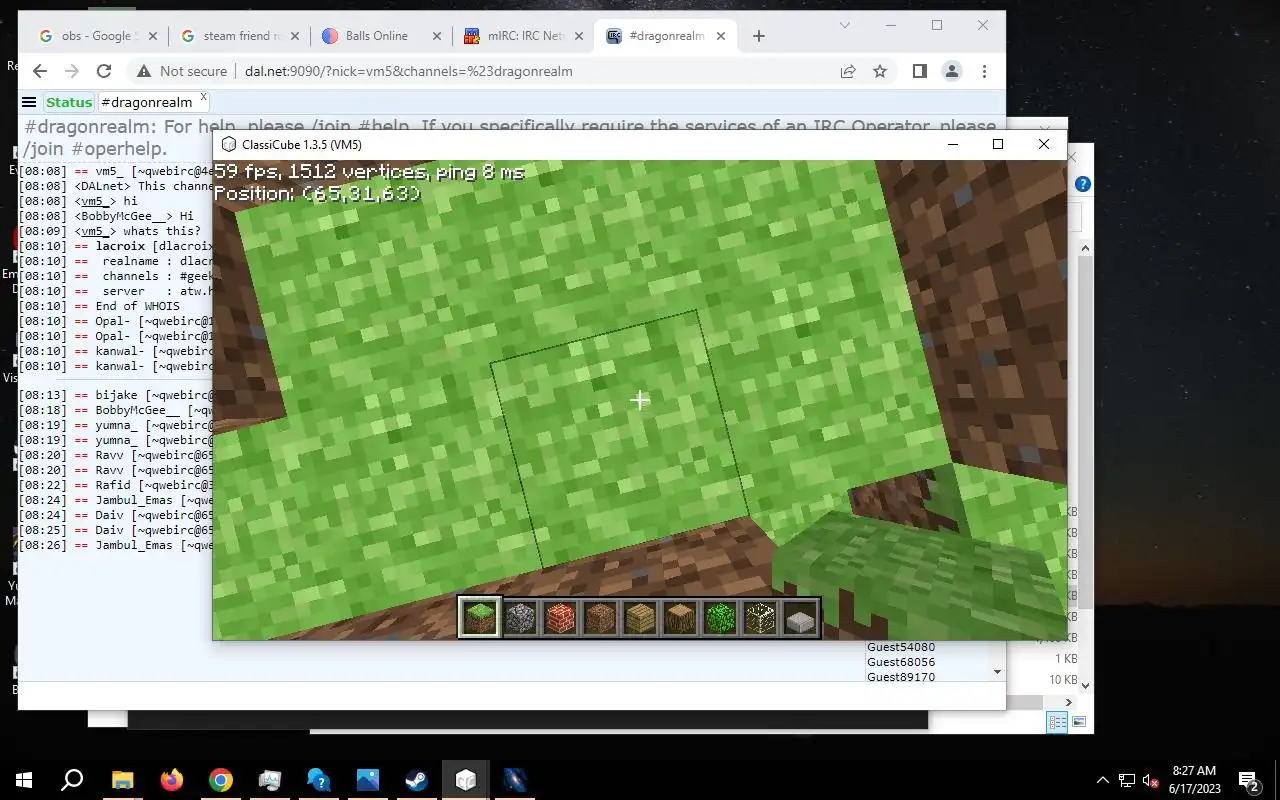This screenshot has height=800, width=1280.
Task: Open the Status tab in the IRC client
Action: tap(69, 102)
